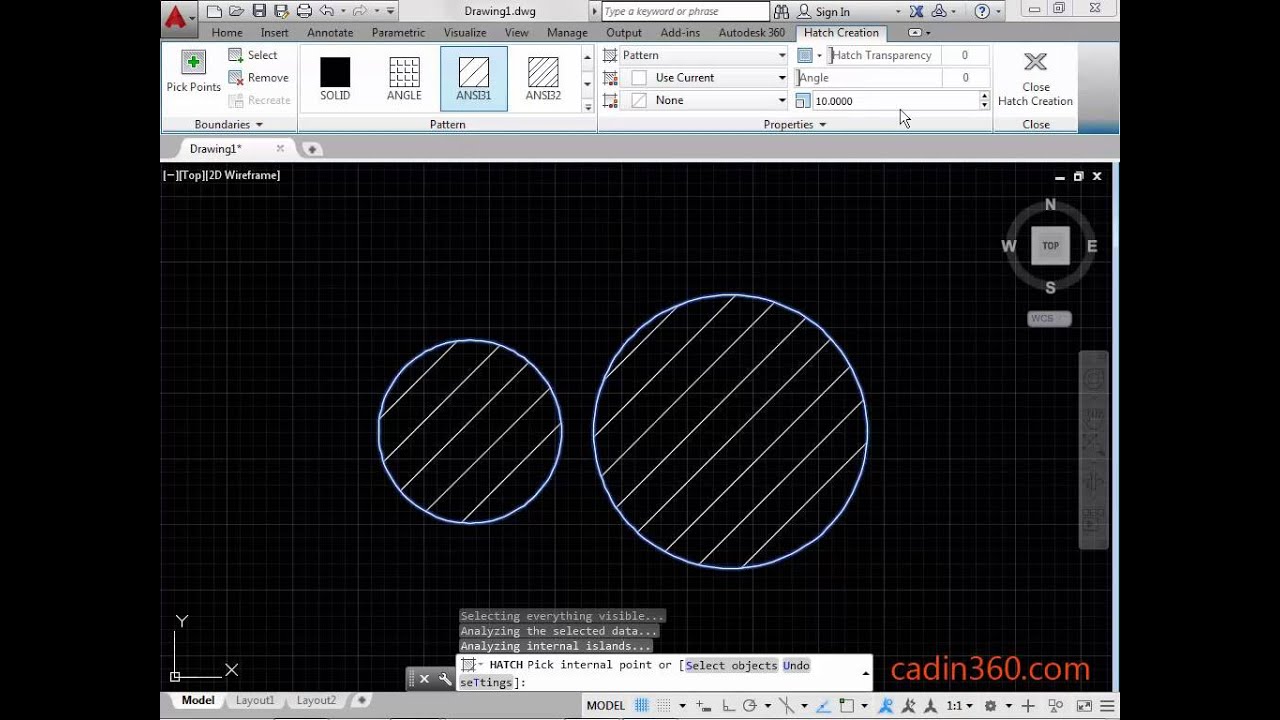Viewport: 1280px width, 720px height.
Task: Switch to the Drawing1 file tab
Action: point(216,149)
